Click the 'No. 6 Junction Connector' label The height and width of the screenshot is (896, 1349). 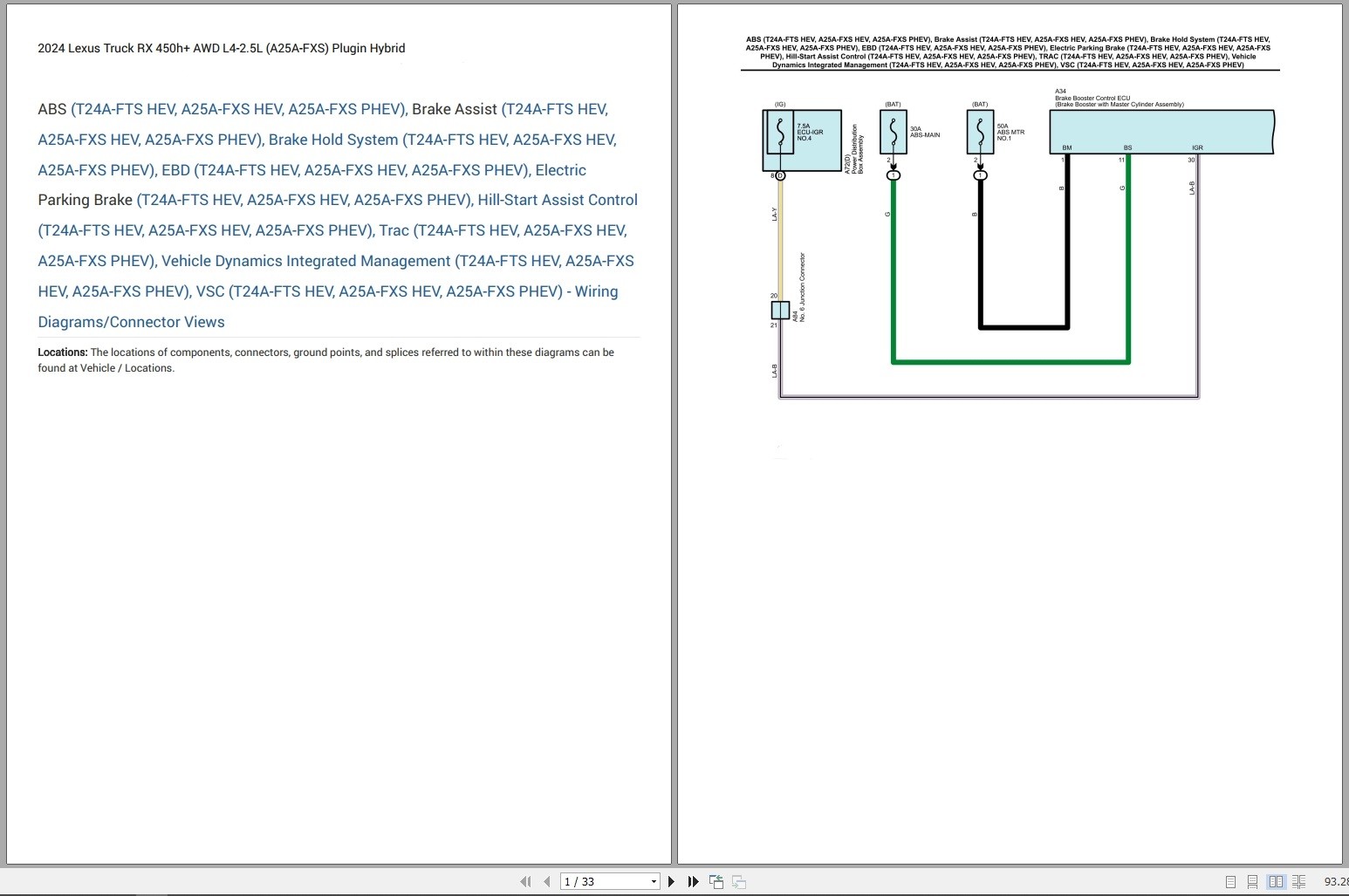[x=803, y=288]
